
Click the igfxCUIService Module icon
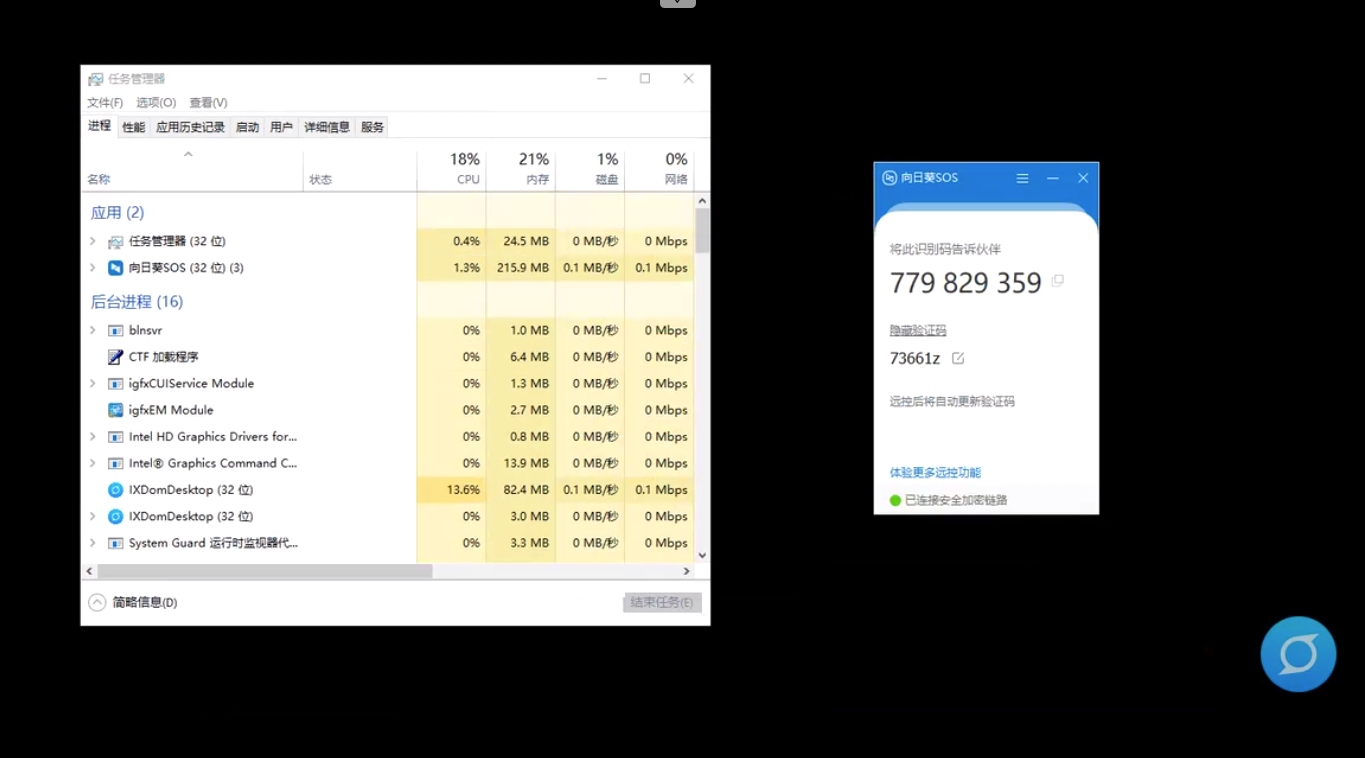tap(115, 384)
